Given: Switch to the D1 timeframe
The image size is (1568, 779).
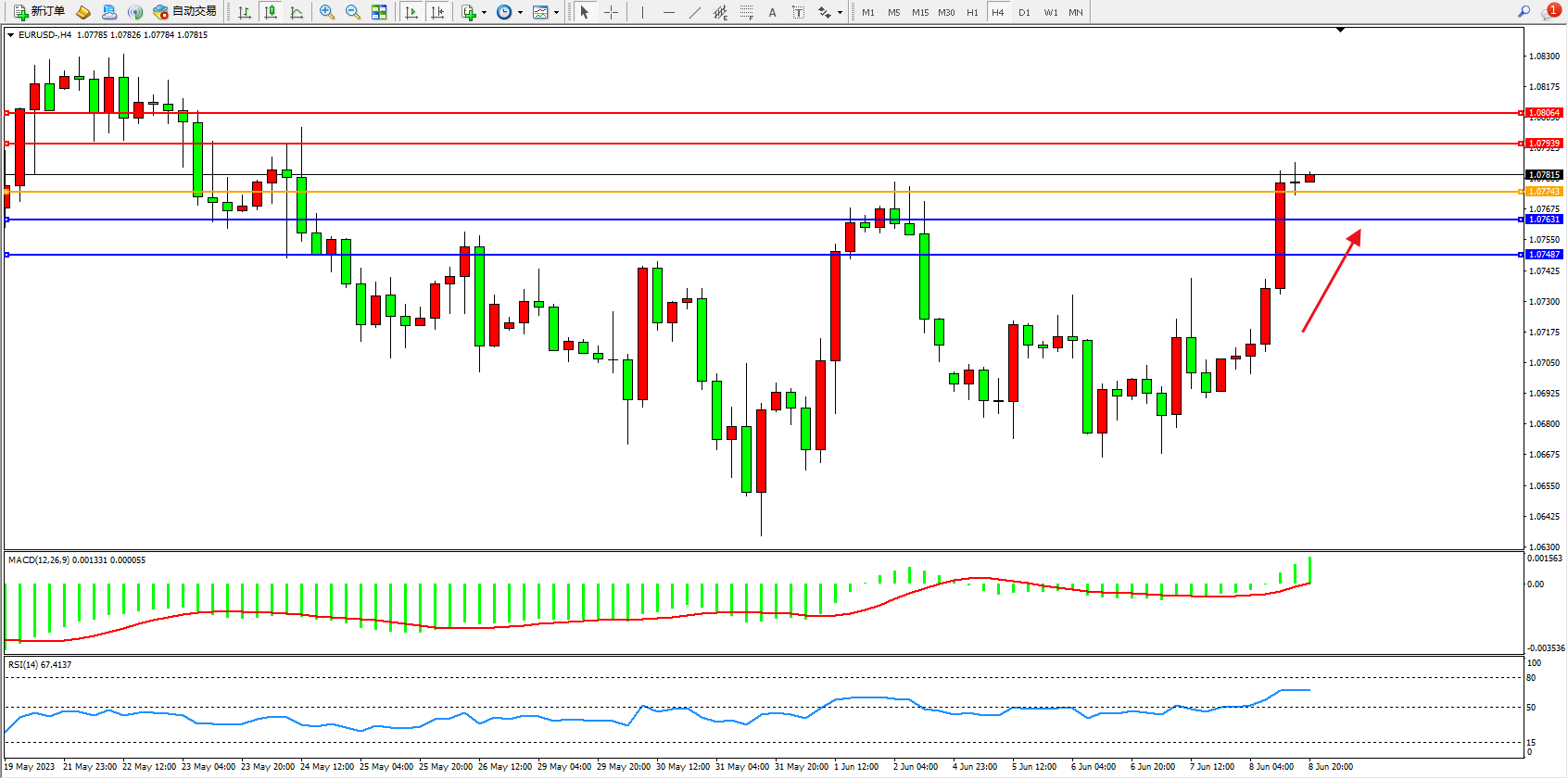Looking at the screenshot, I should 1024,12.
